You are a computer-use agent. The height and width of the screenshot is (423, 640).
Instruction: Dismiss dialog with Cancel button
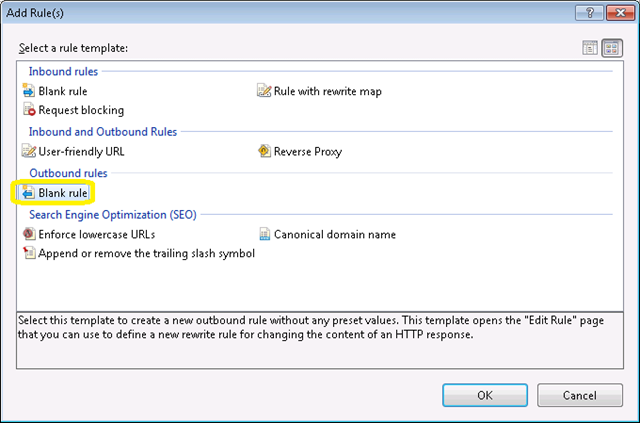coord(580,395)
